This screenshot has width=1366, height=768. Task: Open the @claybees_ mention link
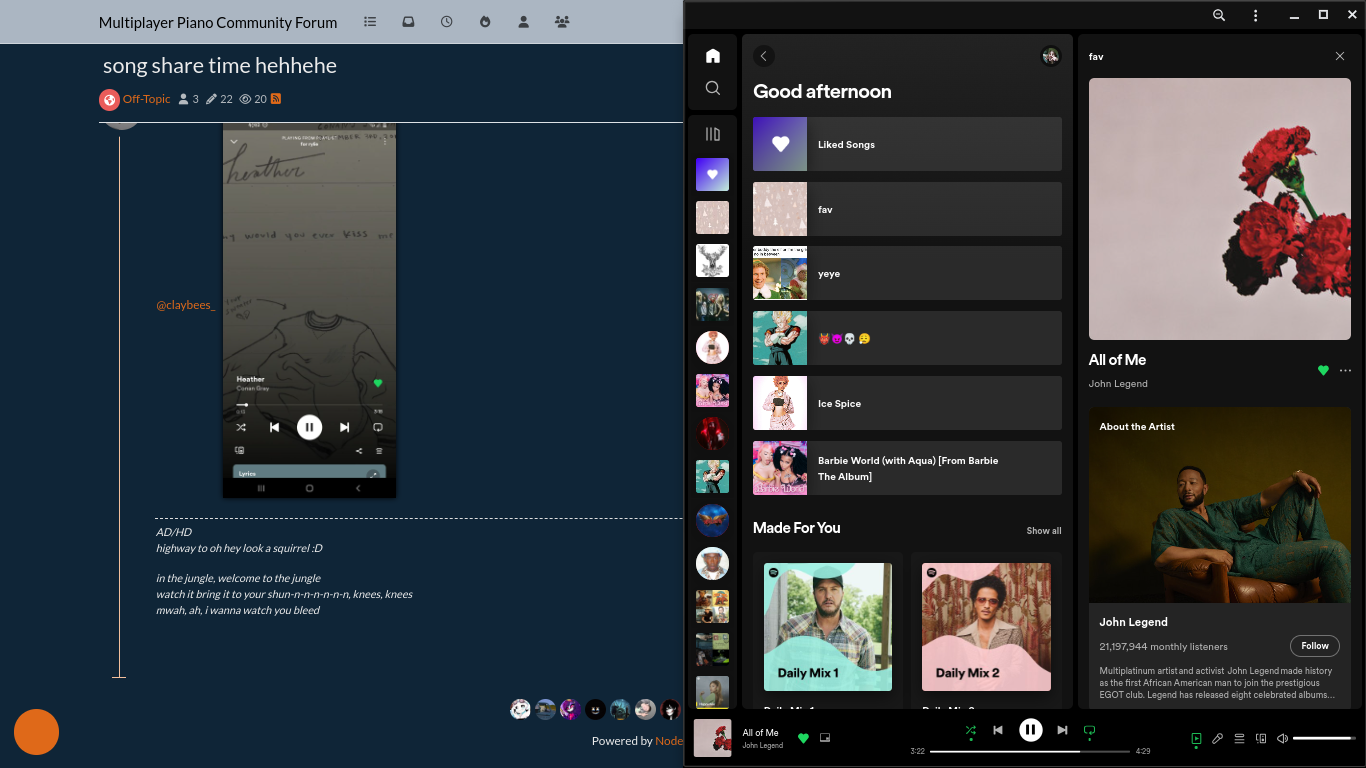pyautogui.click(x=185, y=305)
